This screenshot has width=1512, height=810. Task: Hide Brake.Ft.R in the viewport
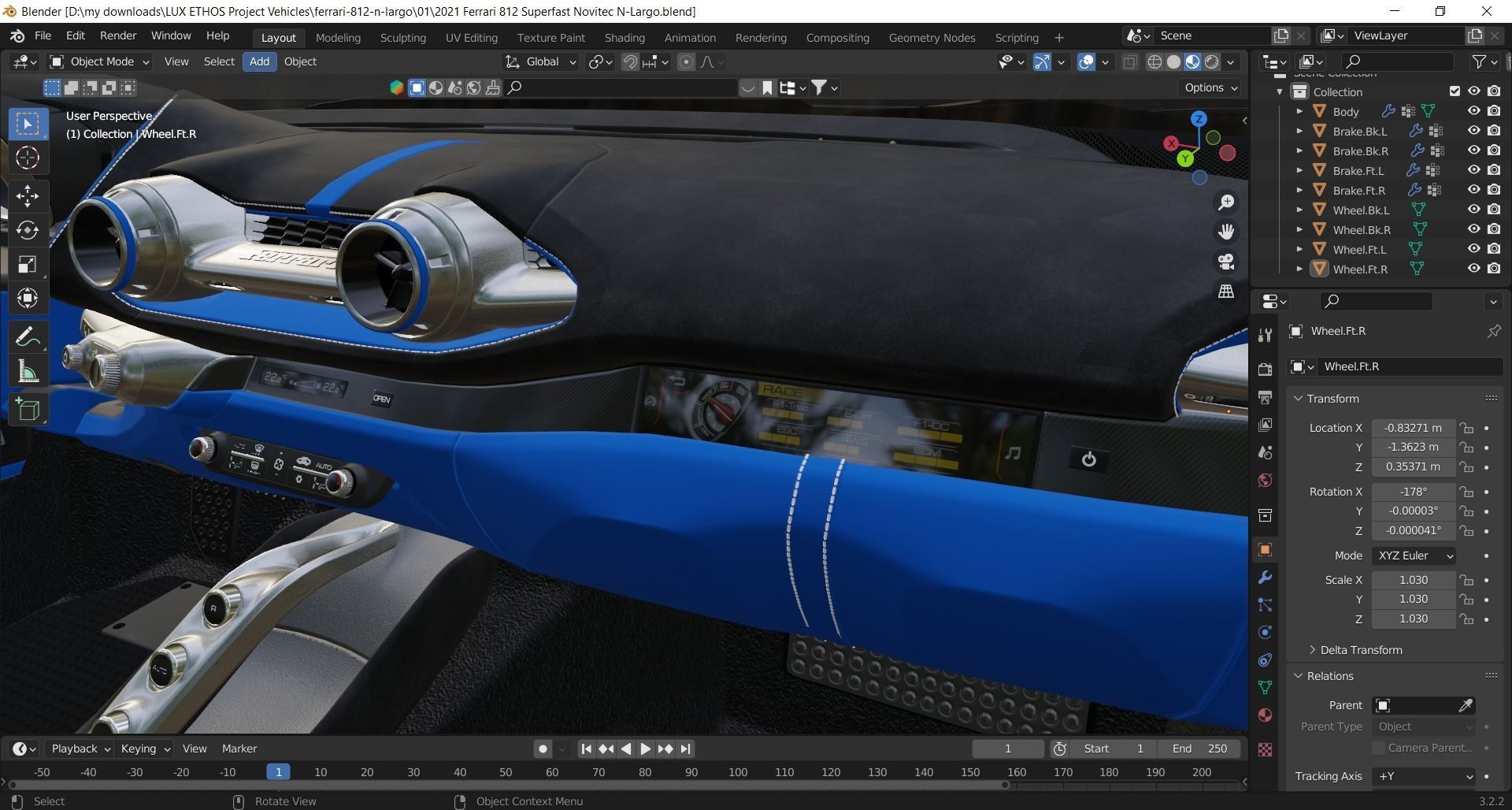pos(1473,190)
